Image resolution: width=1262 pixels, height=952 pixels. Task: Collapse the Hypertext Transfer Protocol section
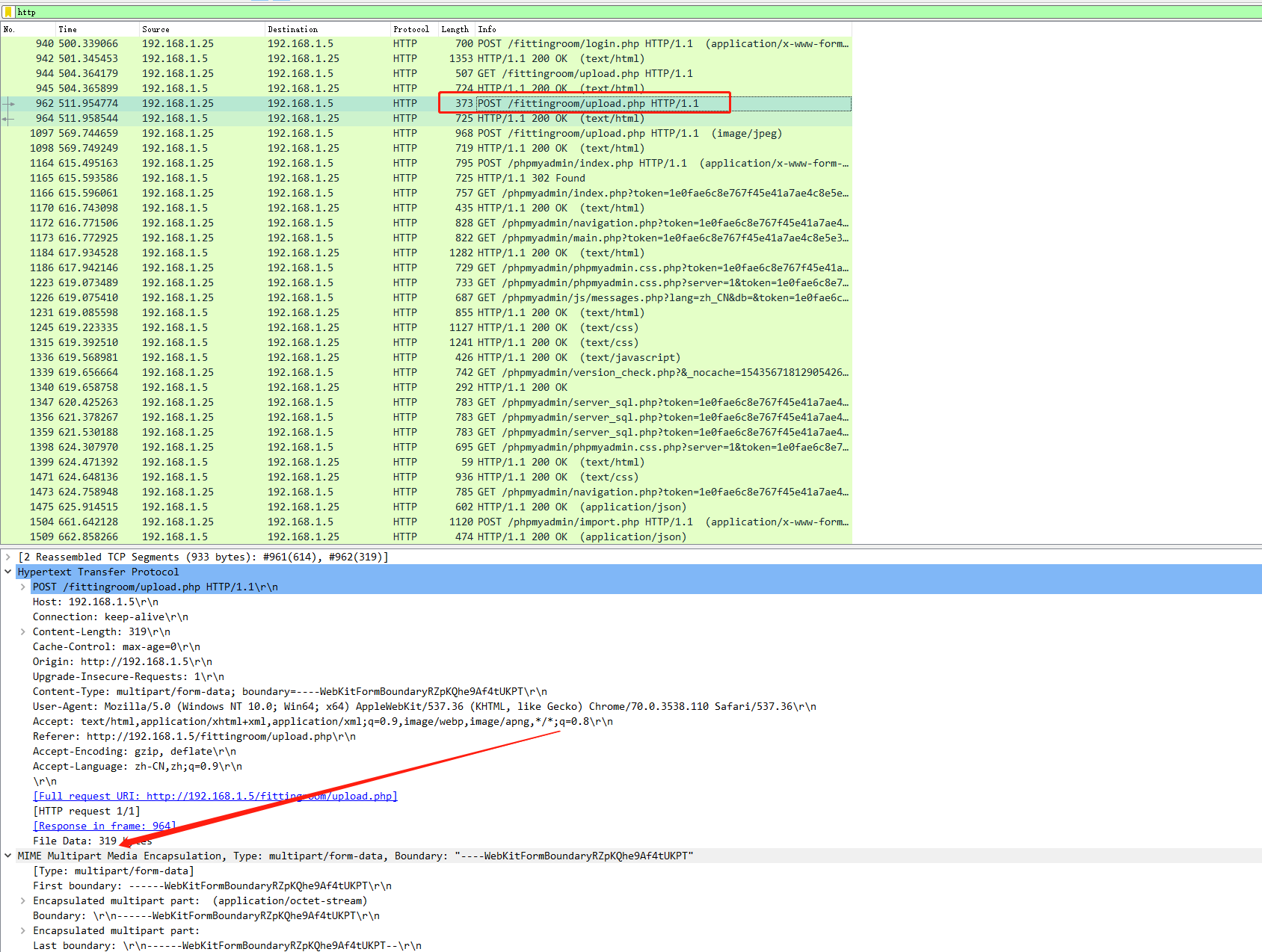click(7, 571)
